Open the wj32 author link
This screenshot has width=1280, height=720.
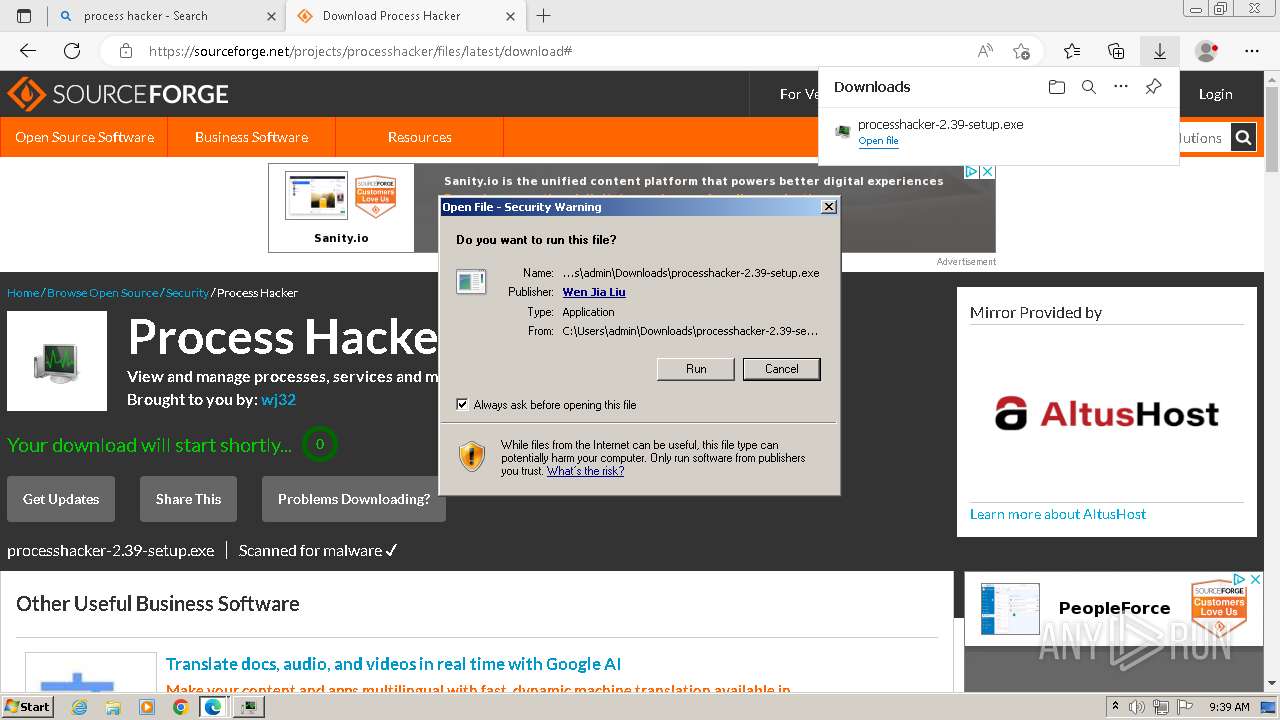pos(278,399)
